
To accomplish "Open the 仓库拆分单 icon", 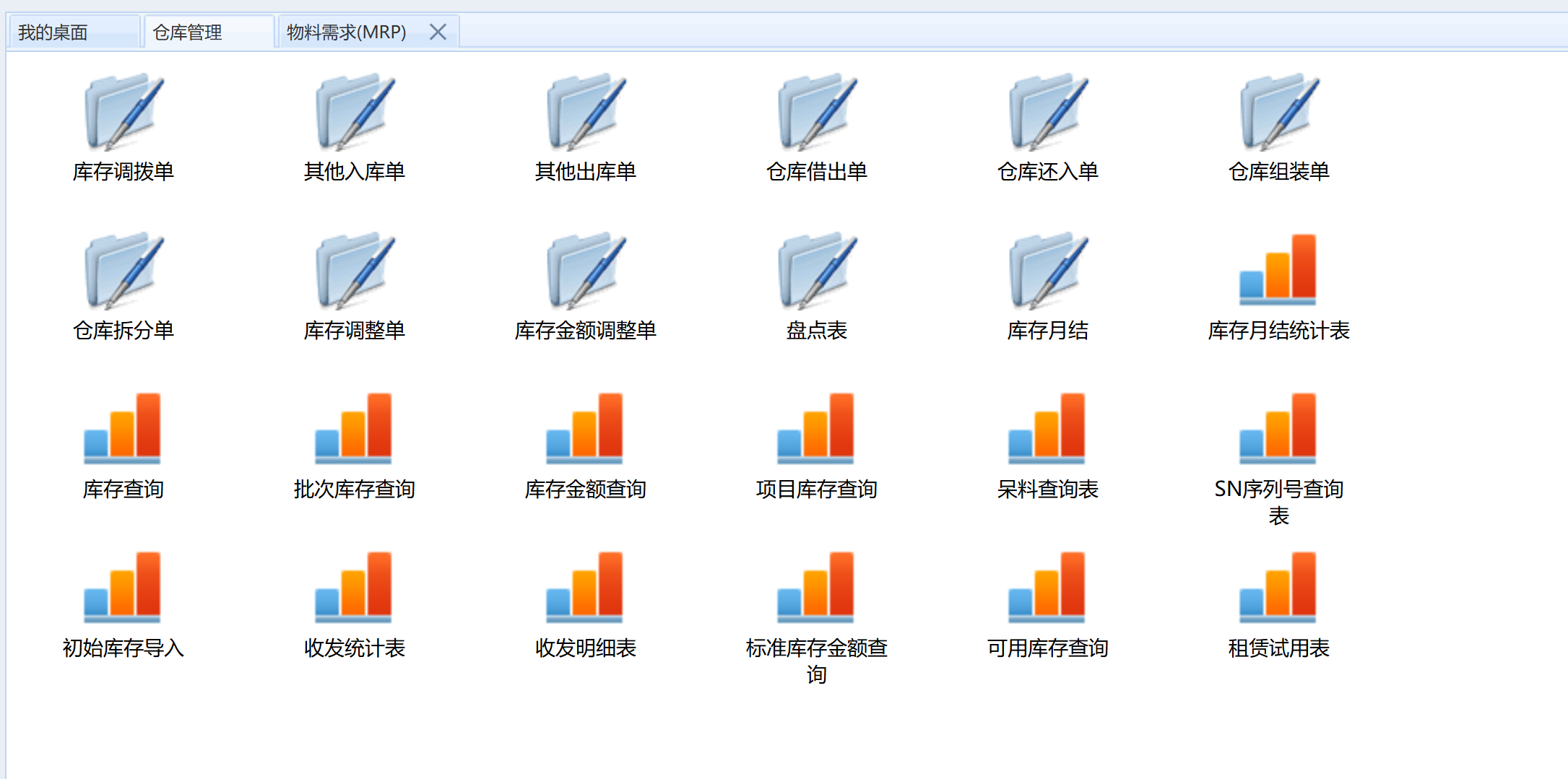I will 124,271.
